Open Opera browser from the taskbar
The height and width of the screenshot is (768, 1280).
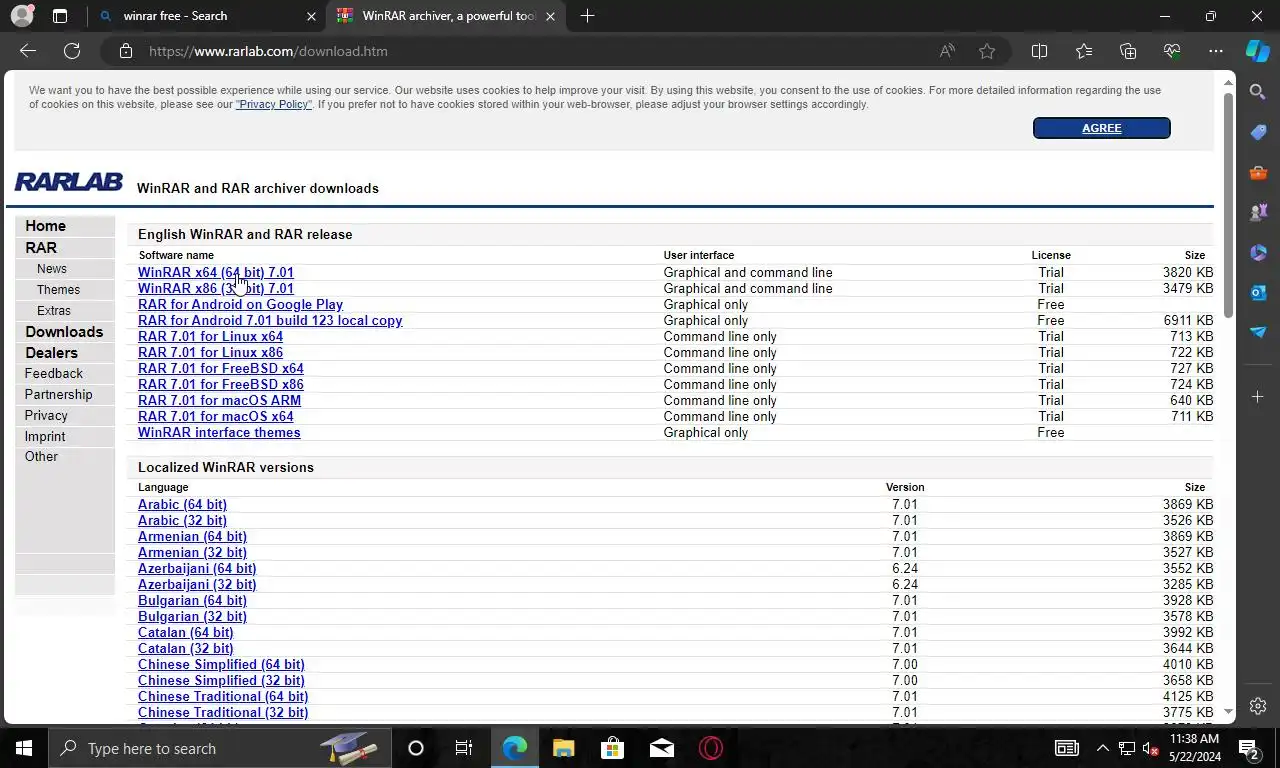pyautogui.click(x=711, y=748)
